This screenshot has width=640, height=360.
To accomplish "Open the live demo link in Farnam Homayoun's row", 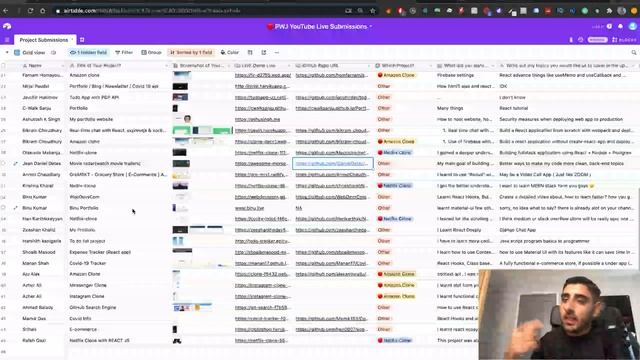I will (x=263, y=75).
